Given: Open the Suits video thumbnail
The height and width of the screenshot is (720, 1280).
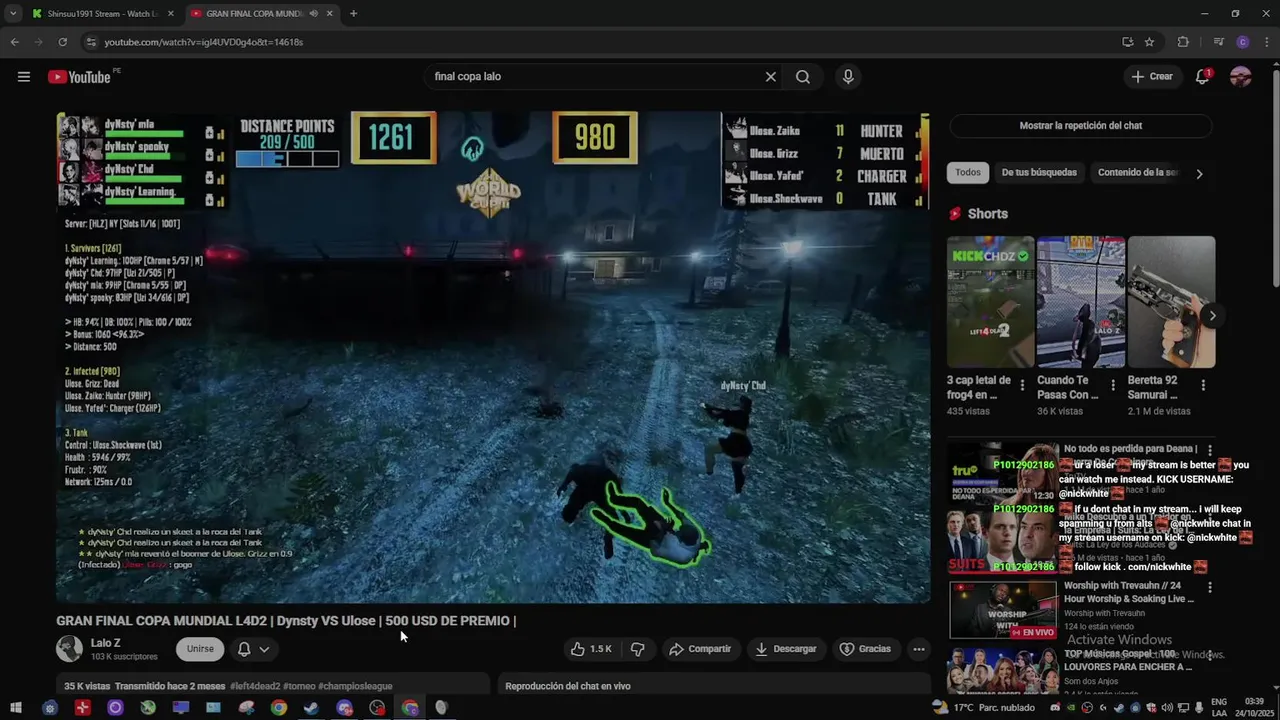Looking at the screenshot, I should point(1003,541).
